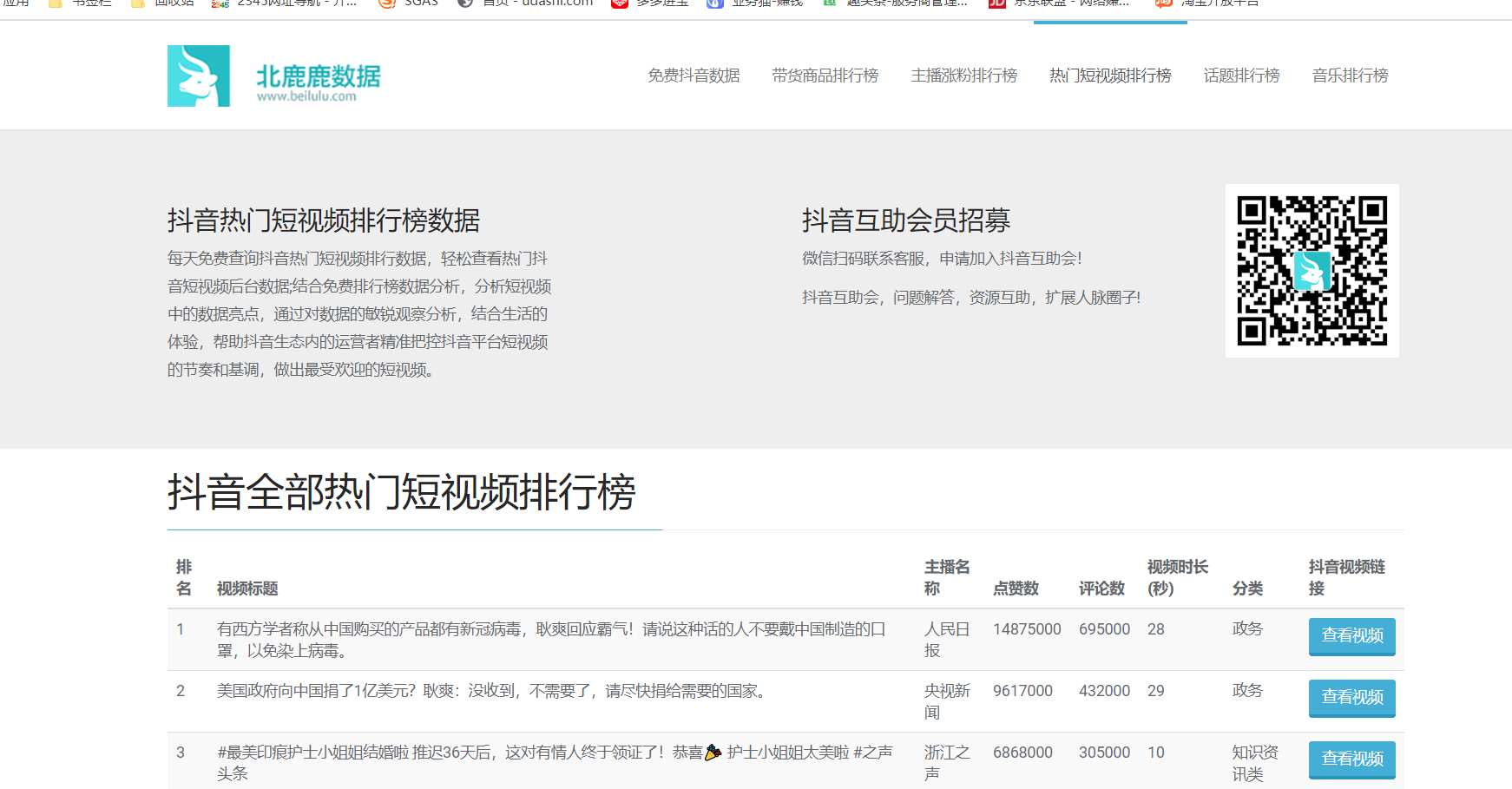Click 查看视频 button for 浙江之声 row
The width and height of the screenshot is (1512, 789).
pos(1351,759)
